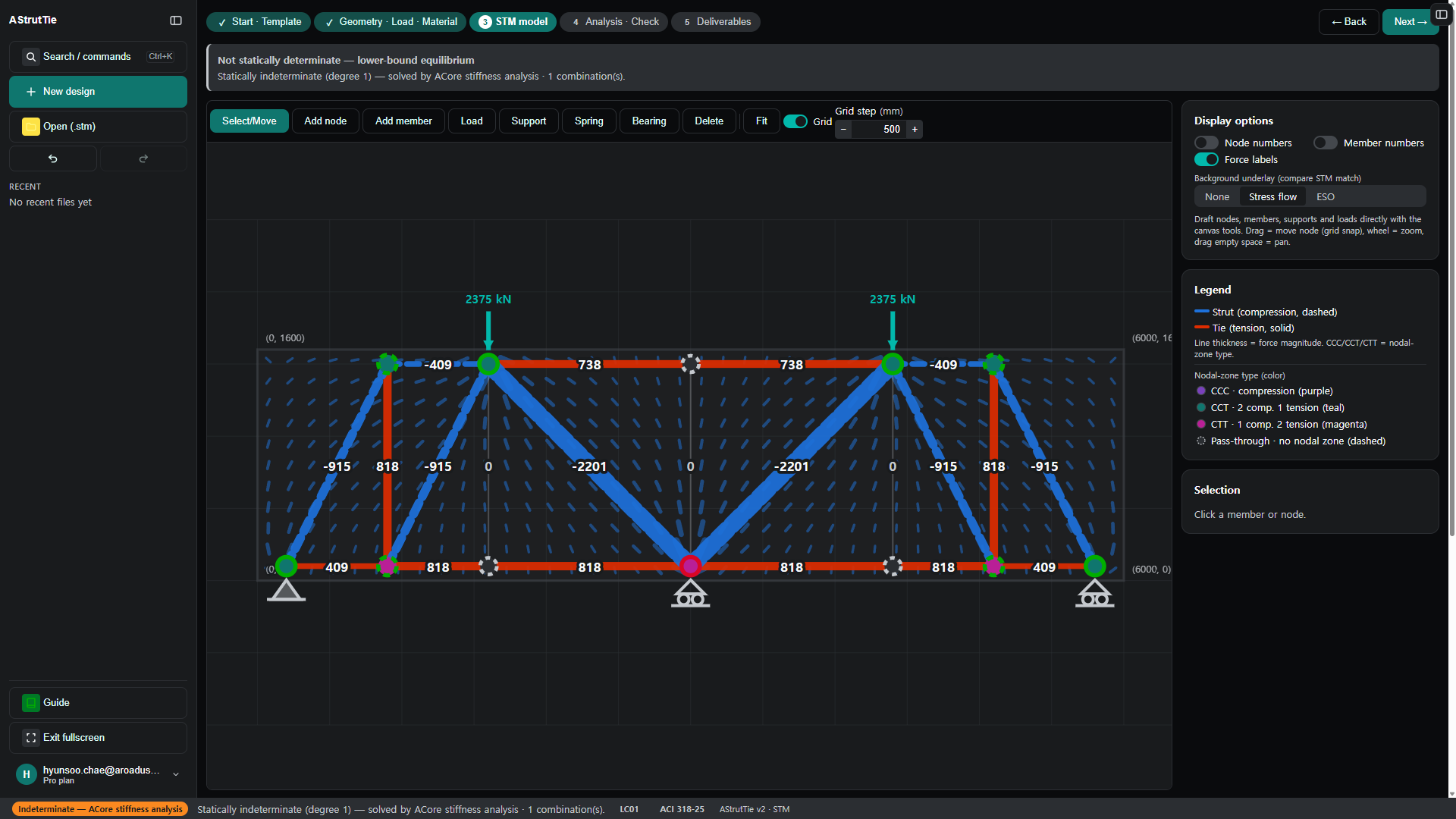Toggle the Grid switch

point(795,121)
